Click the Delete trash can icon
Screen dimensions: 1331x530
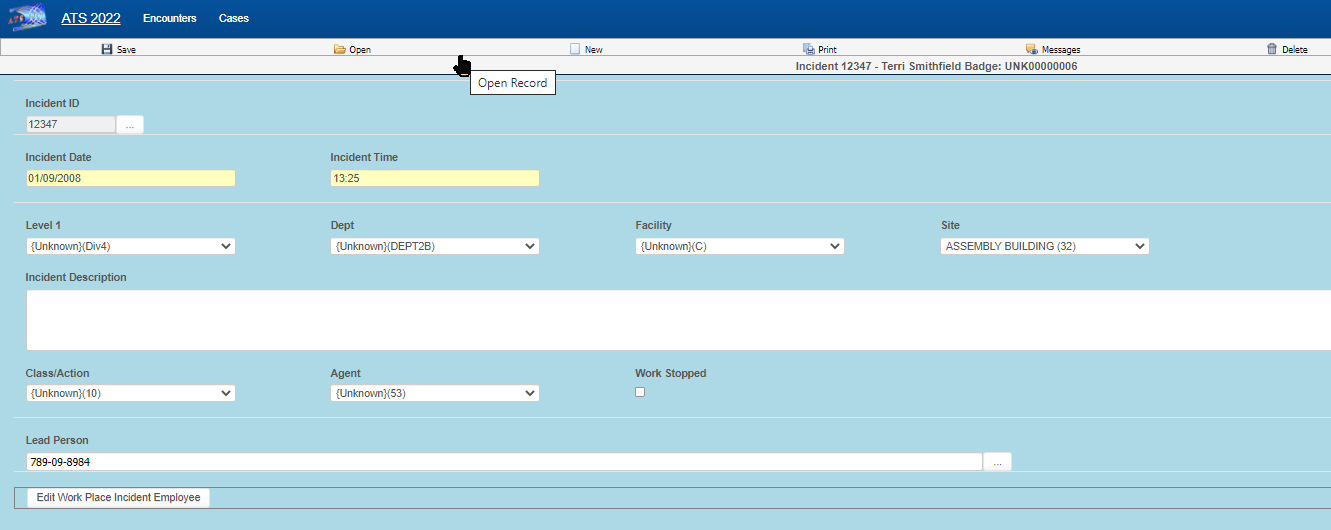[x=1272, y=49]
